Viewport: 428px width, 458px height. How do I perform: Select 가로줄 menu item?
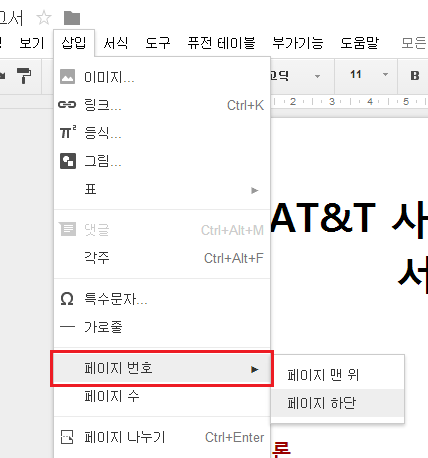click(162, 327)
